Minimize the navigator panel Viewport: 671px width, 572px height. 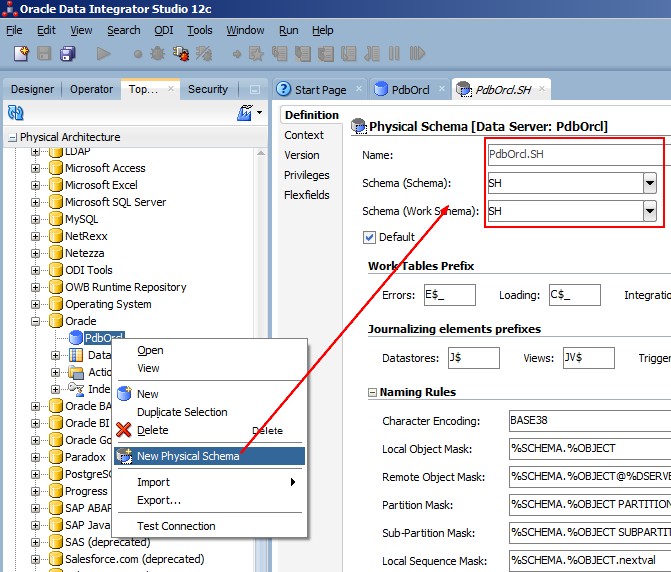pyautogui.click(x=255, y=89)
